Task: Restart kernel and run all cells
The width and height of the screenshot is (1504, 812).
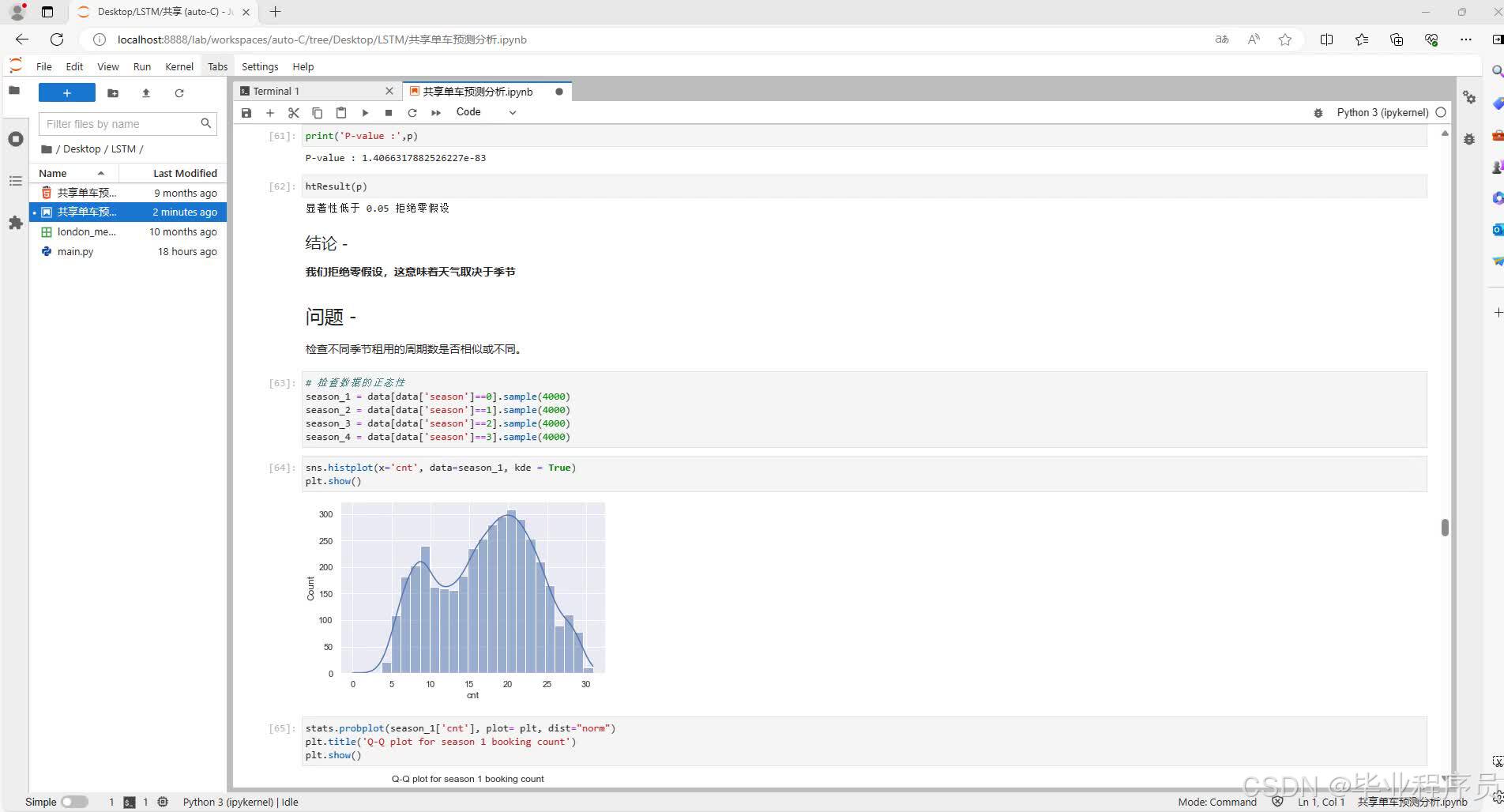Action: click(436, 113)
